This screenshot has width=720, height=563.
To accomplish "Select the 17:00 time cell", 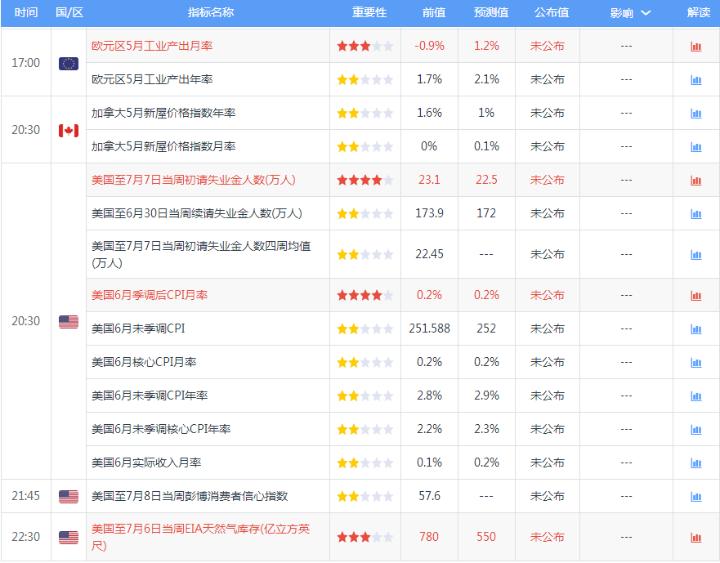I will [x=26, y=63].
